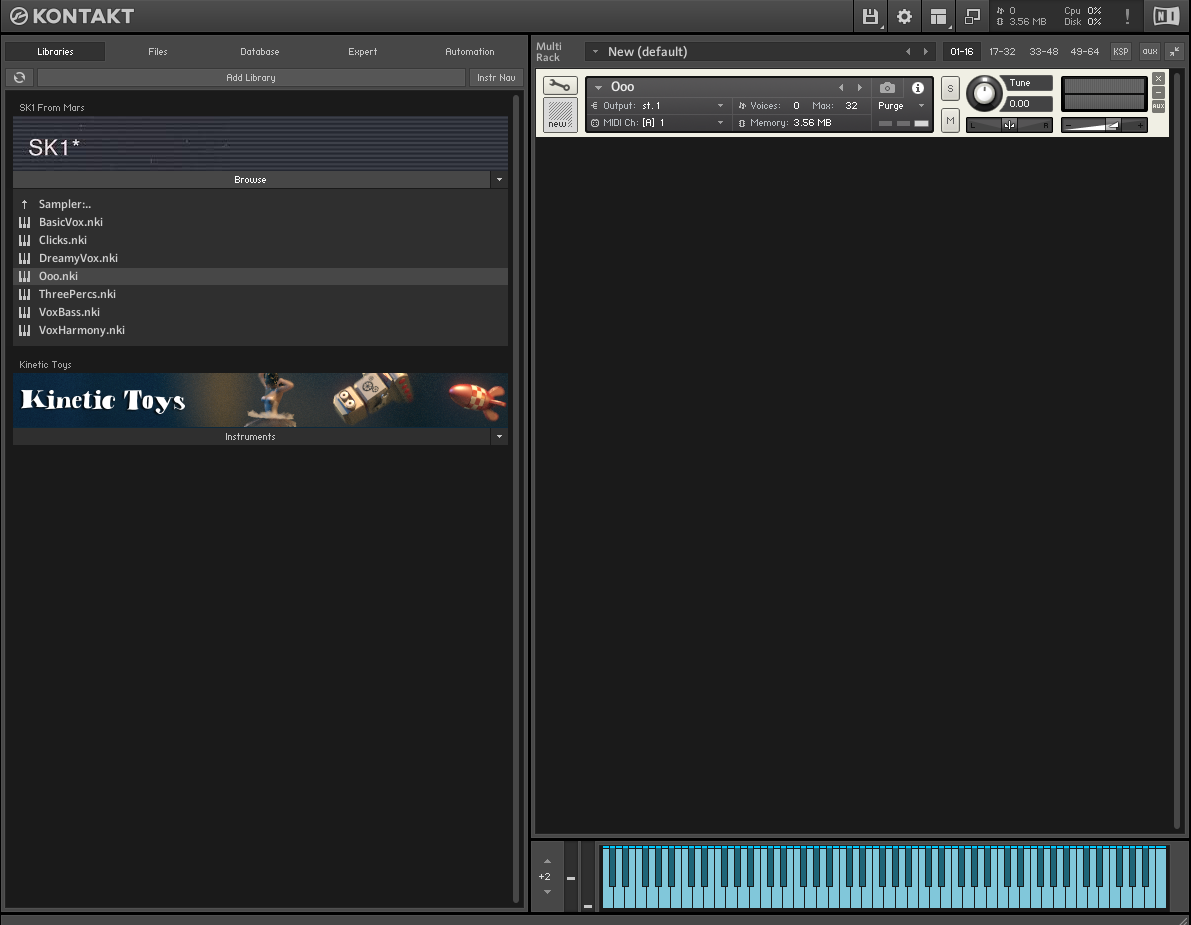Open instrument edit mode wrench icon
The width and height of the screenshot is (1191, 925).
[560, 86]
